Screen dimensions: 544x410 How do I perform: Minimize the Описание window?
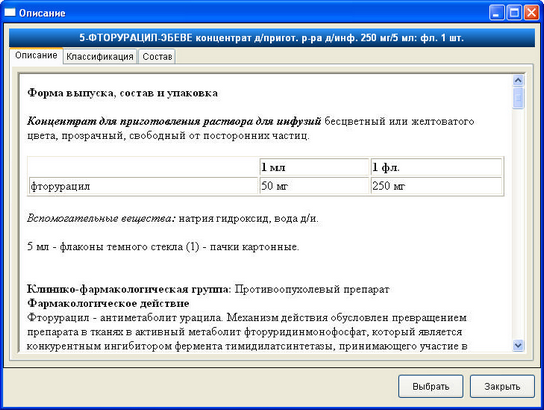[496, 13]
